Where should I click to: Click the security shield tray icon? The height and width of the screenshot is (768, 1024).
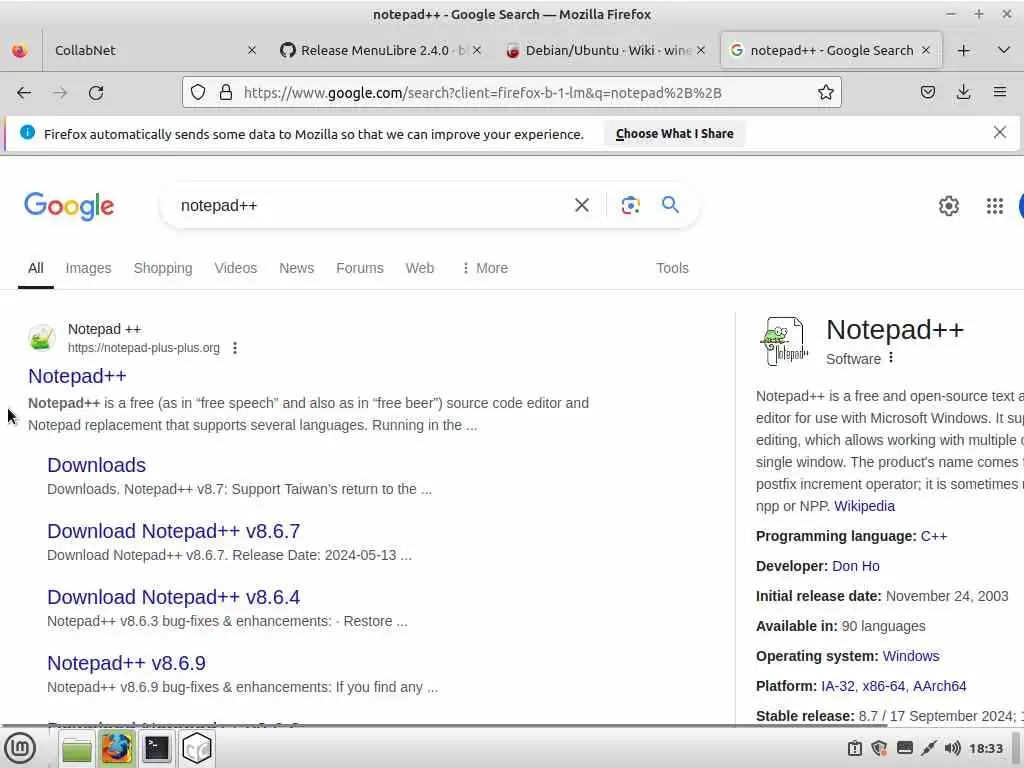pos(879,748)
